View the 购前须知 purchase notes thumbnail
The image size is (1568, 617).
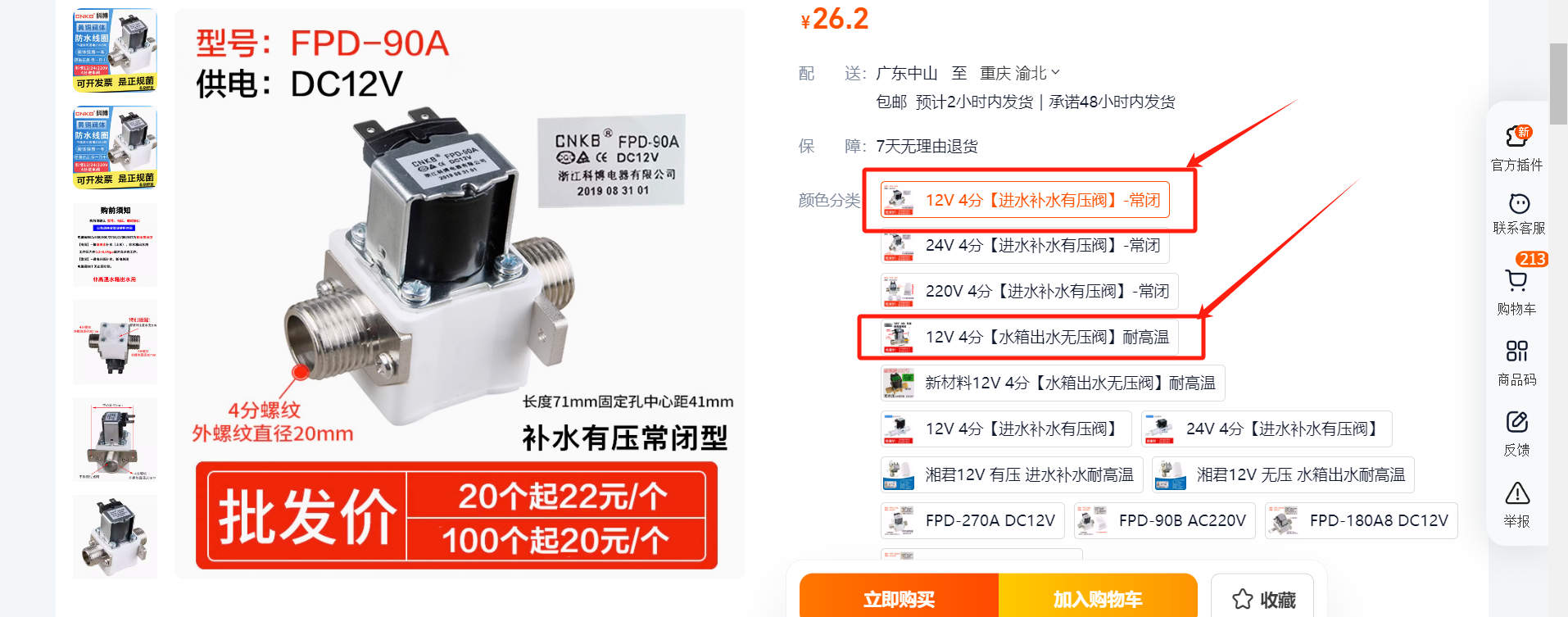115,245
